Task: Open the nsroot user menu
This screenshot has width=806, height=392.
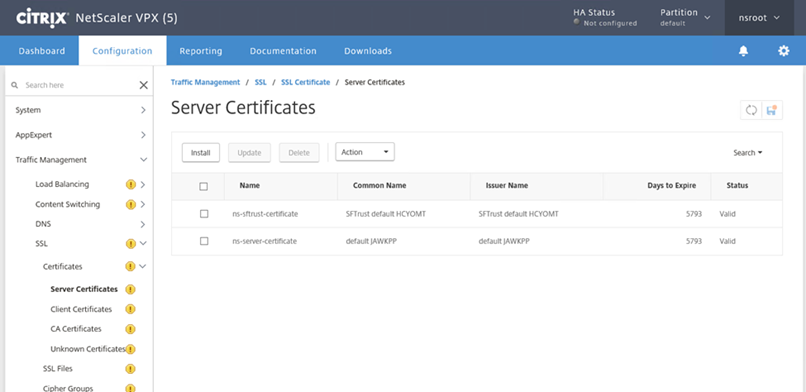Action: [x=759, y=17]
